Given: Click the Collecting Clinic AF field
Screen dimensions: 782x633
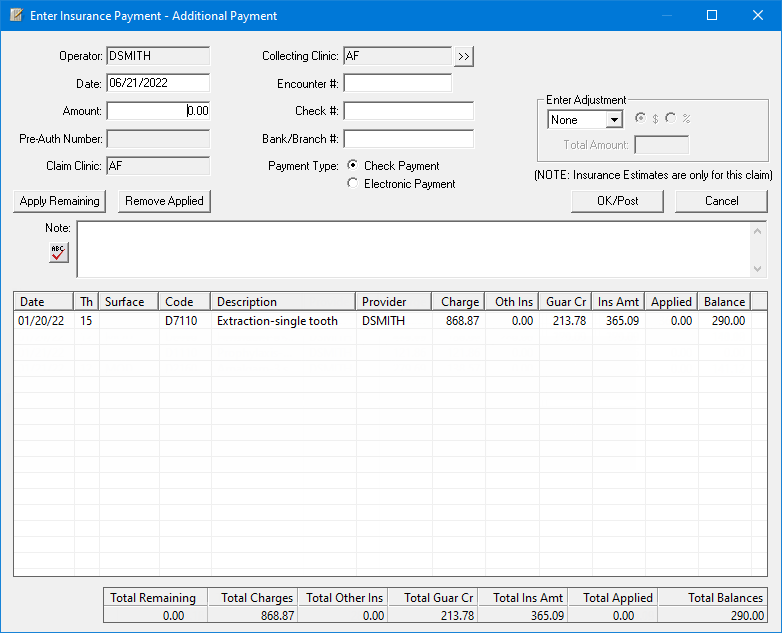Looking at the screenshot, I should coord(397,56).
